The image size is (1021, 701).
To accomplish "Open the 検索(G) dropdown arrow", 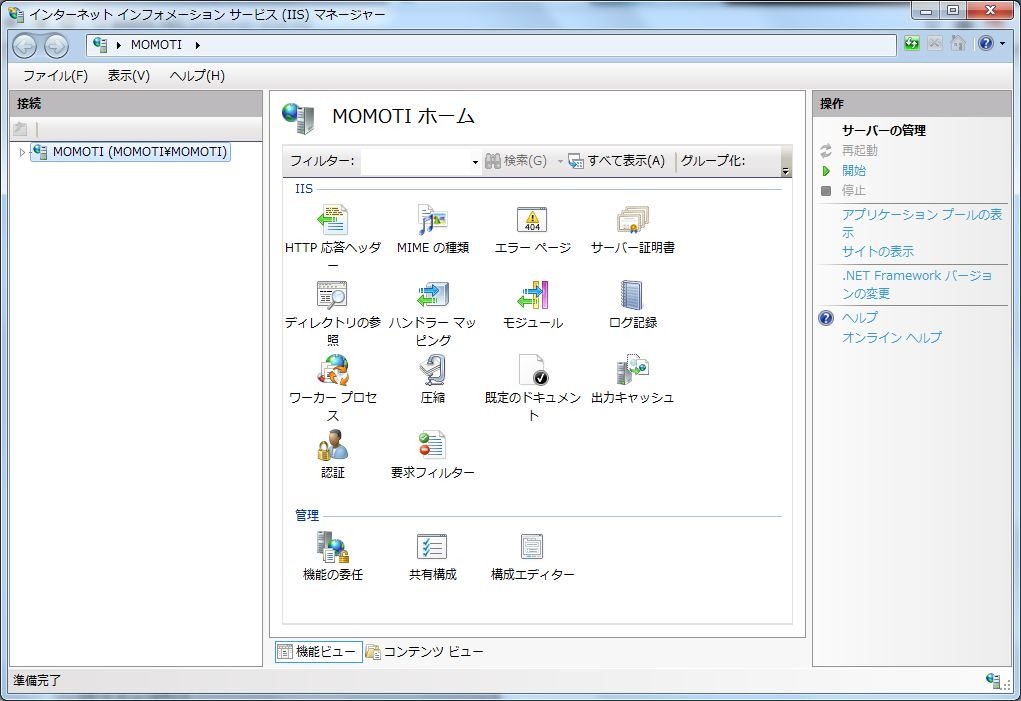I will click(560, 161).
